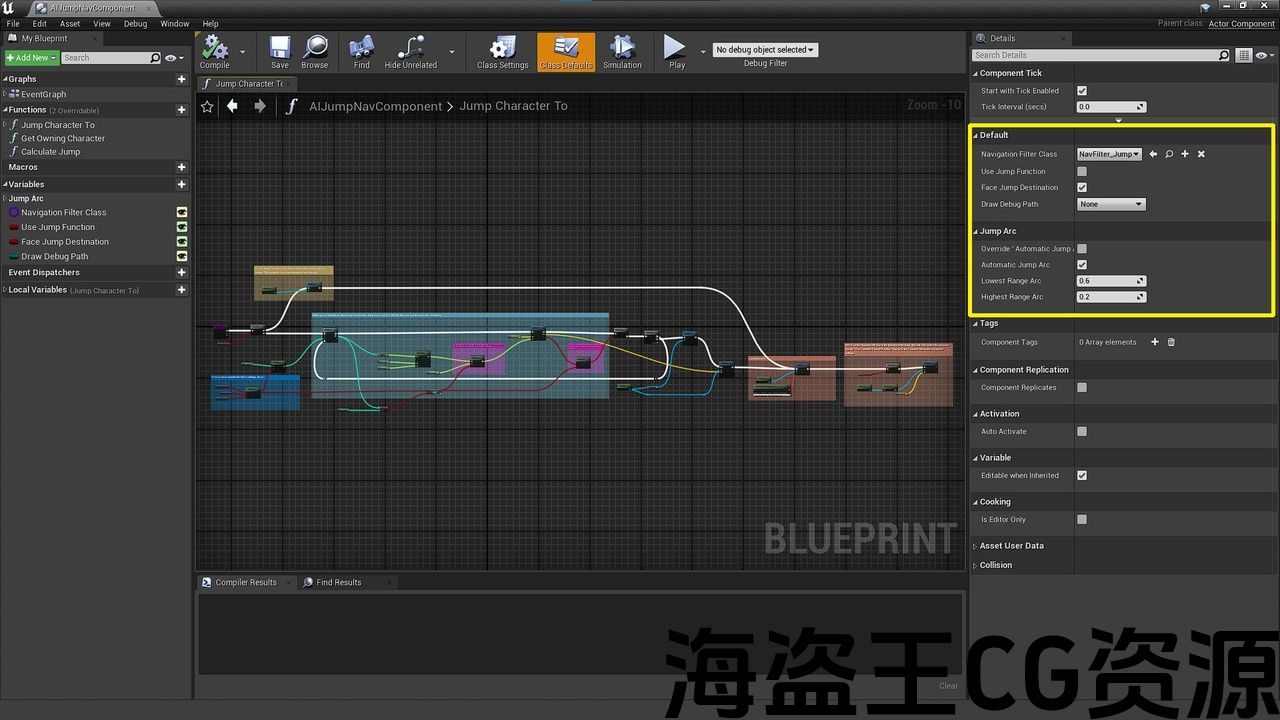Screen dimensions: 1280x720
Task: Open the Content Browser via Browse icon
Action: click(315, 48)
